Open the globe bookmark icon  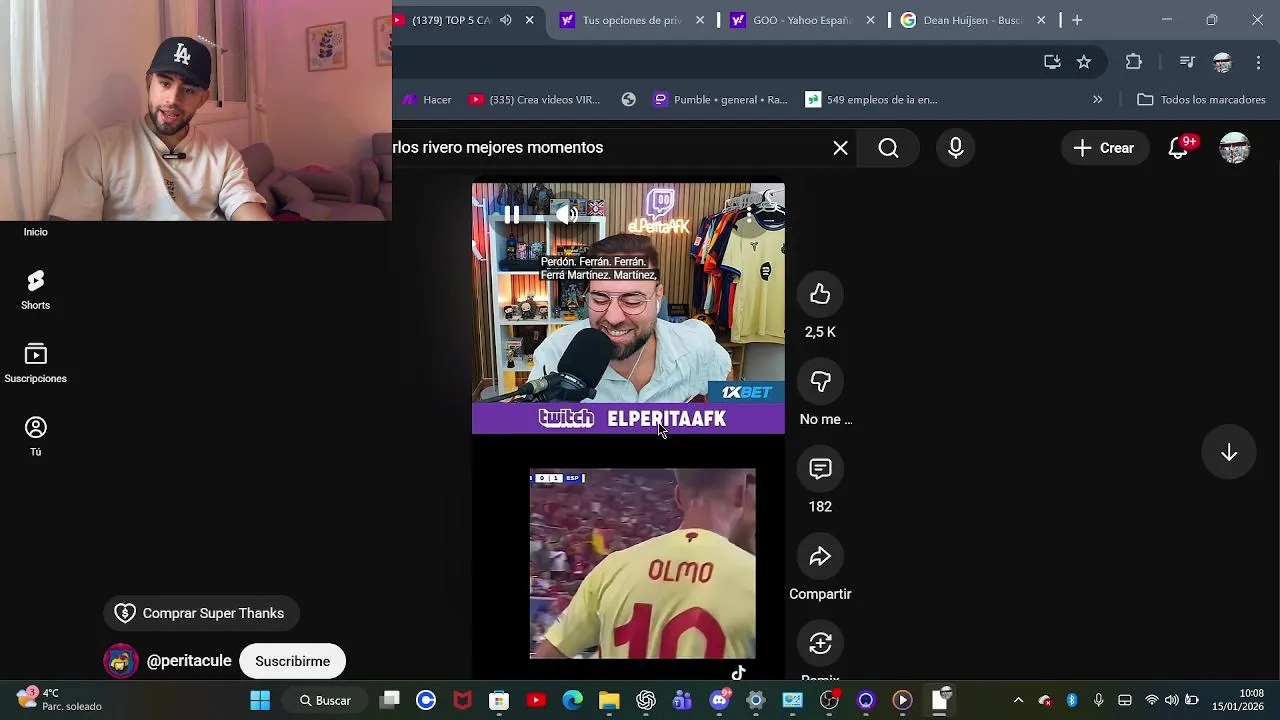tap(628, 100)
